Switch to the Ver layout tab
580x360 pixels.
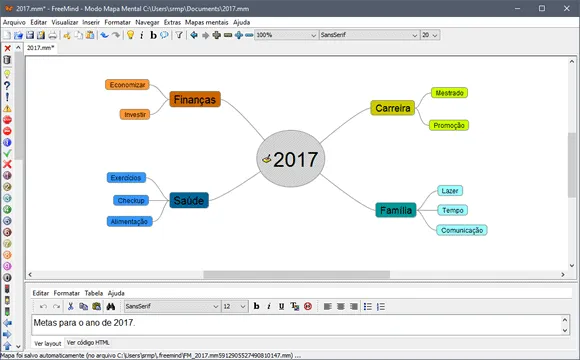(48, 343)
